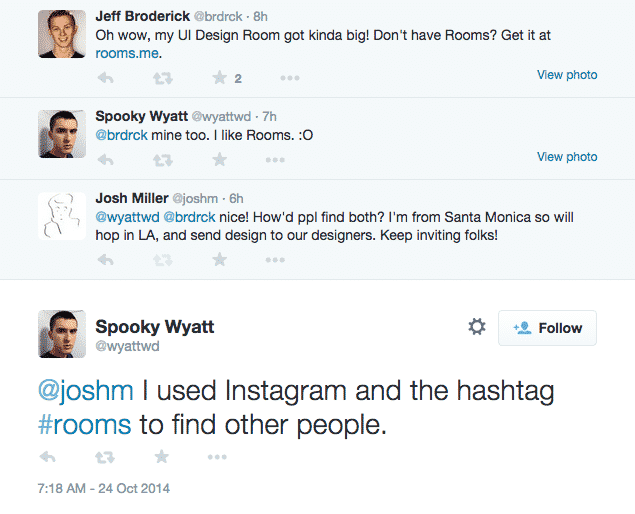Open more options on Jeff Broderick's tweet
Image resolution: width=635 pixels, height=514 pixels.
pos(289,77)
